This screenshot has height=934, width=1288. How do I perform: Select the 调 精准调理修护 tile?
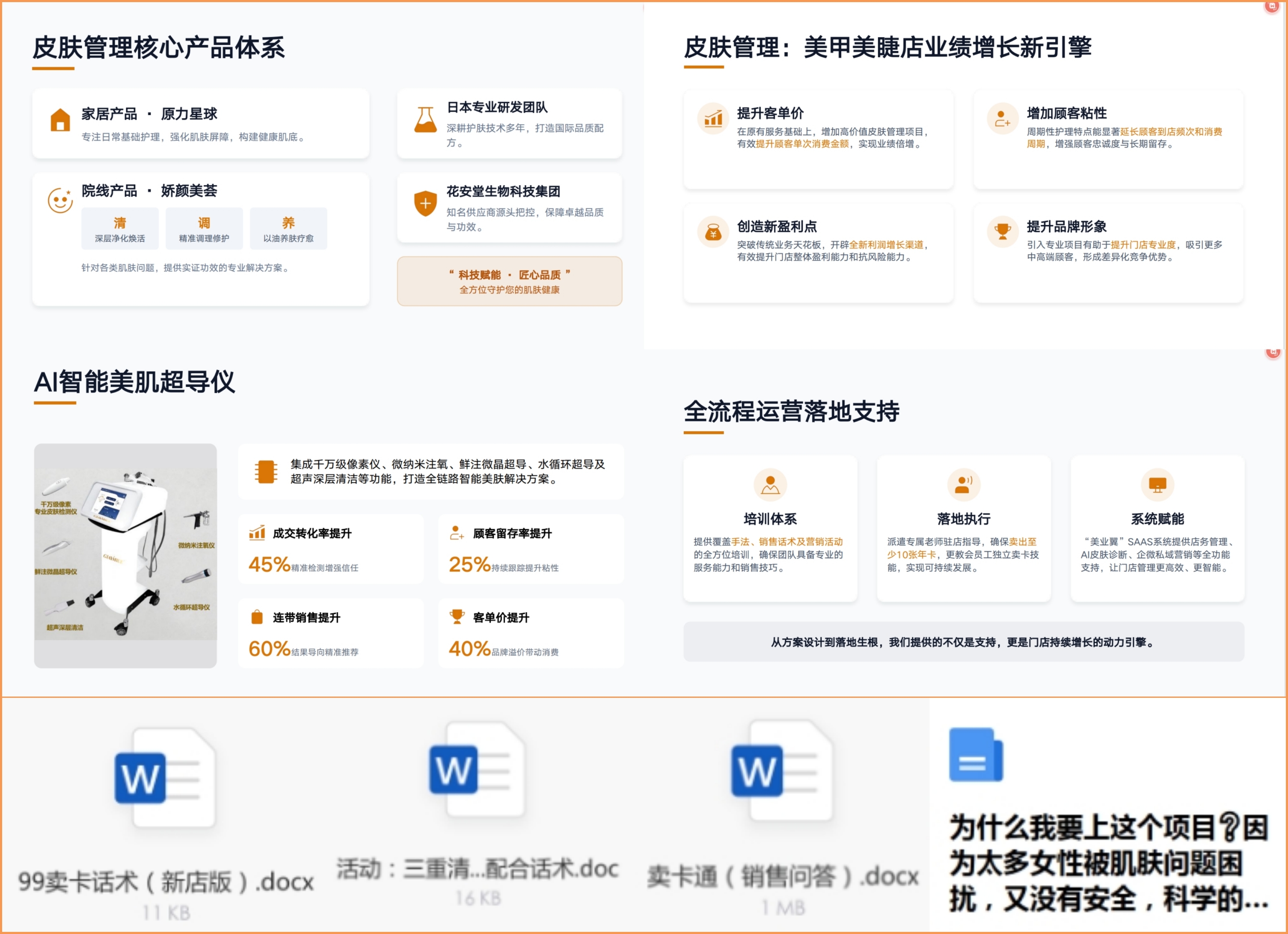204,229
